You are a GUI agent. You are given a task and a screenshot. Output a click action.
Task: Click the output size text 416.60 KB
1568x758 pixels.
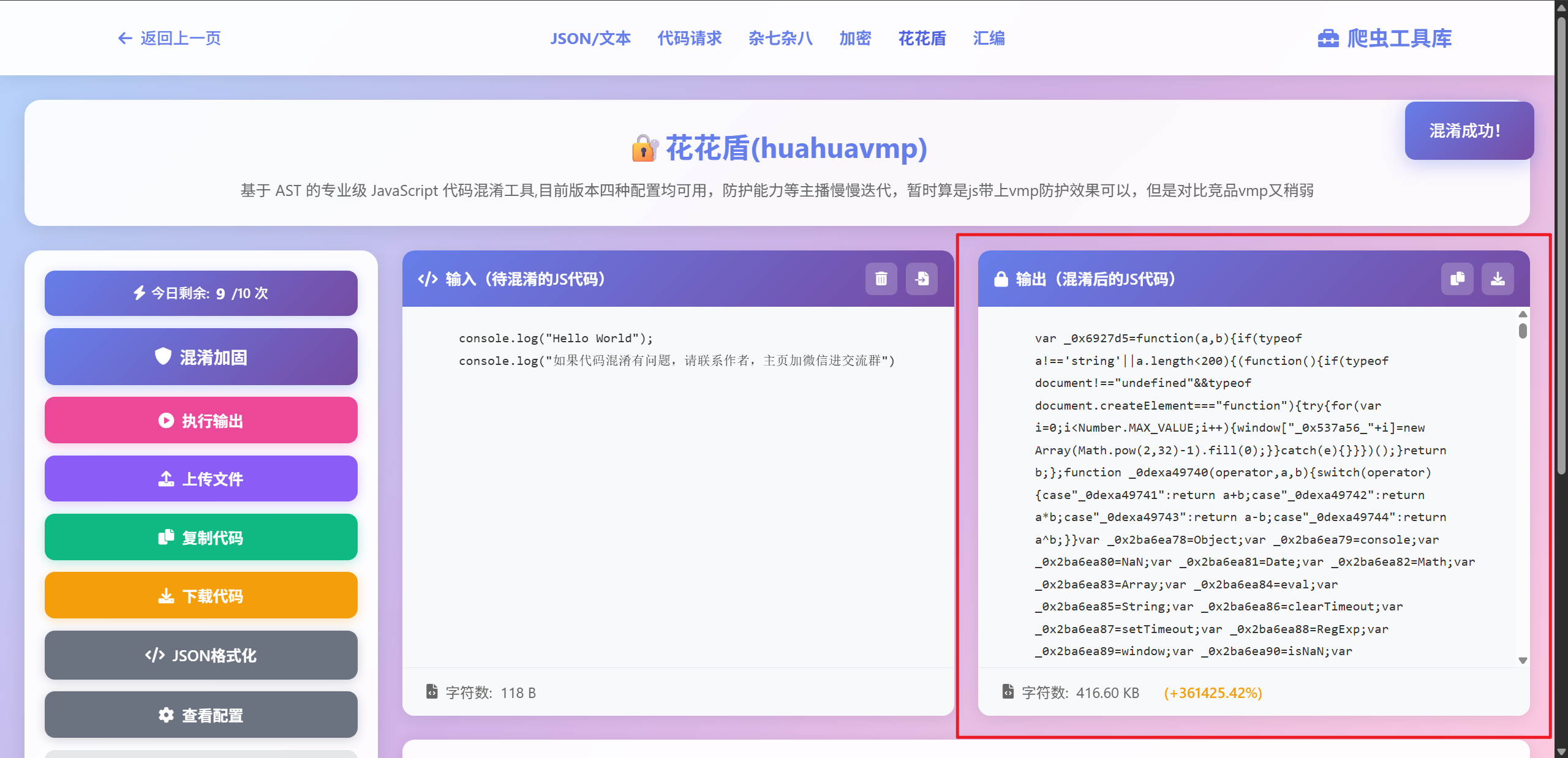point(1107,692)
